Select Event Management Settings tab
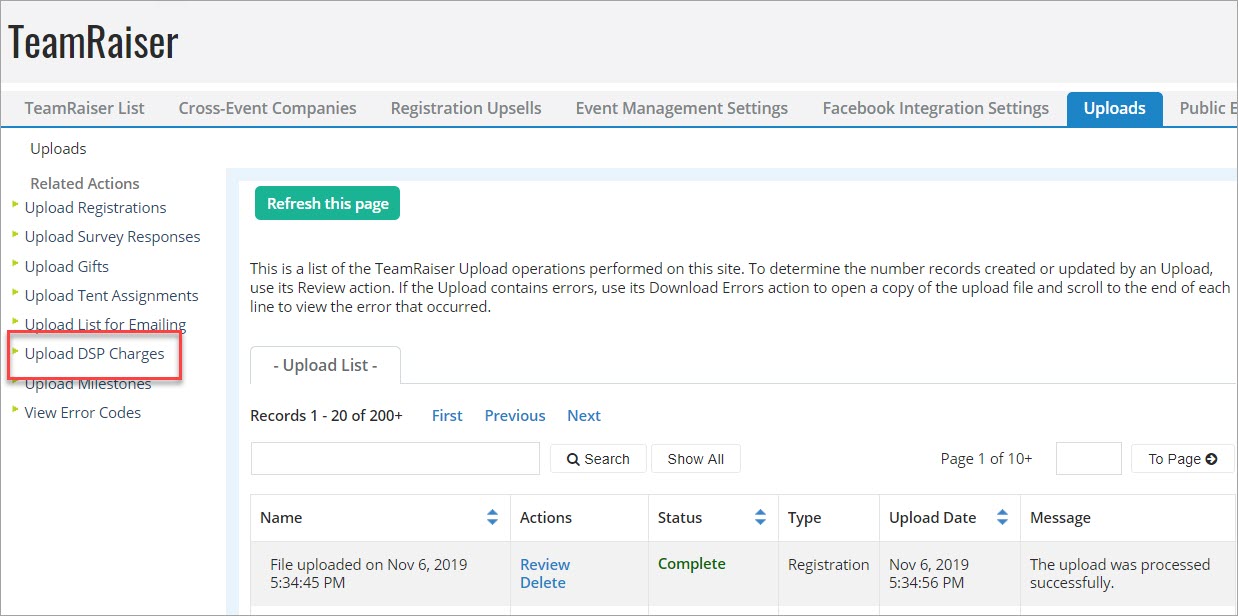1238x616 pixels. pos(681,108)
